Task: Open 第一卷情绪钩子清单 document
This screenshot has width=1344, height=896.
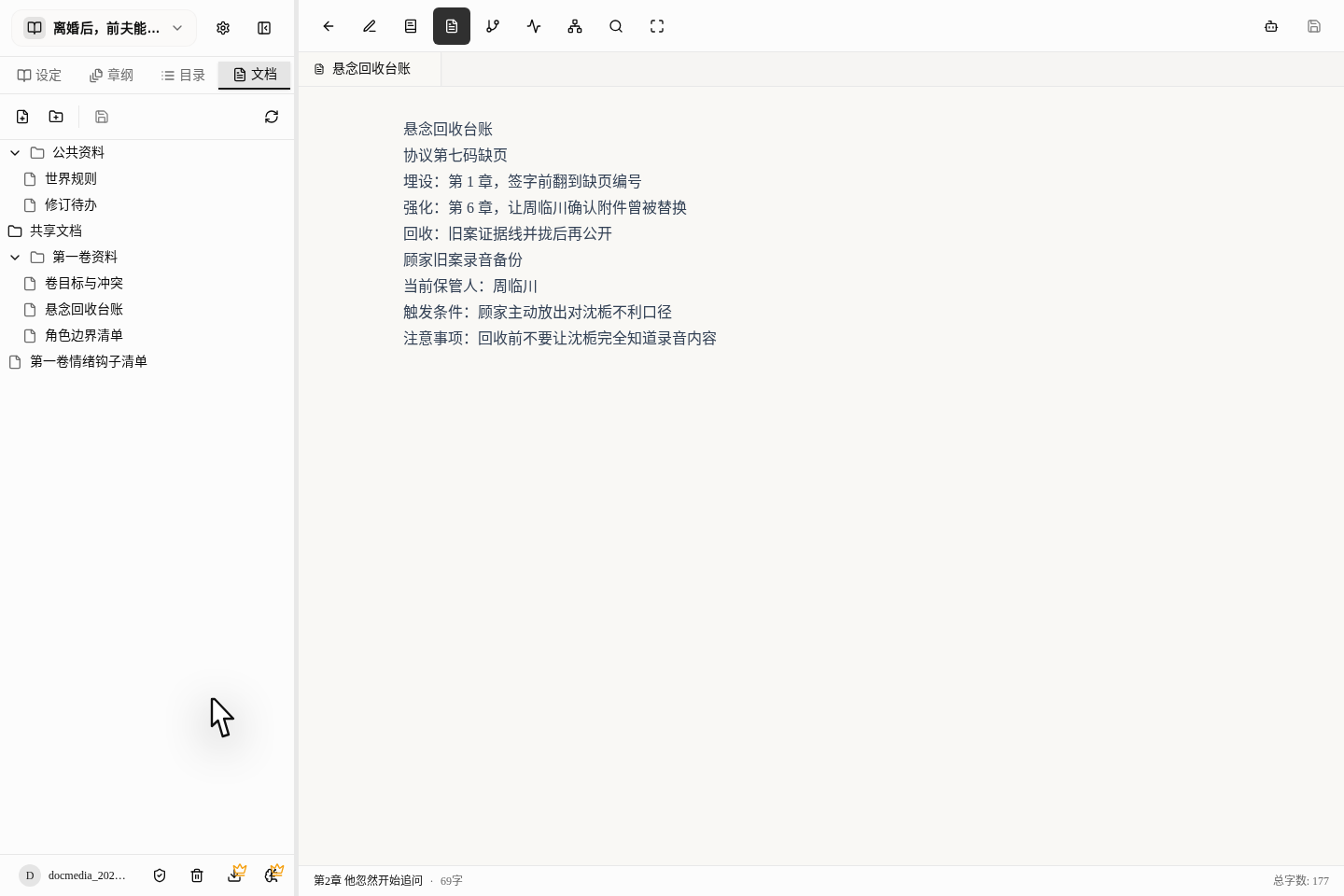Action: [89, 361]
